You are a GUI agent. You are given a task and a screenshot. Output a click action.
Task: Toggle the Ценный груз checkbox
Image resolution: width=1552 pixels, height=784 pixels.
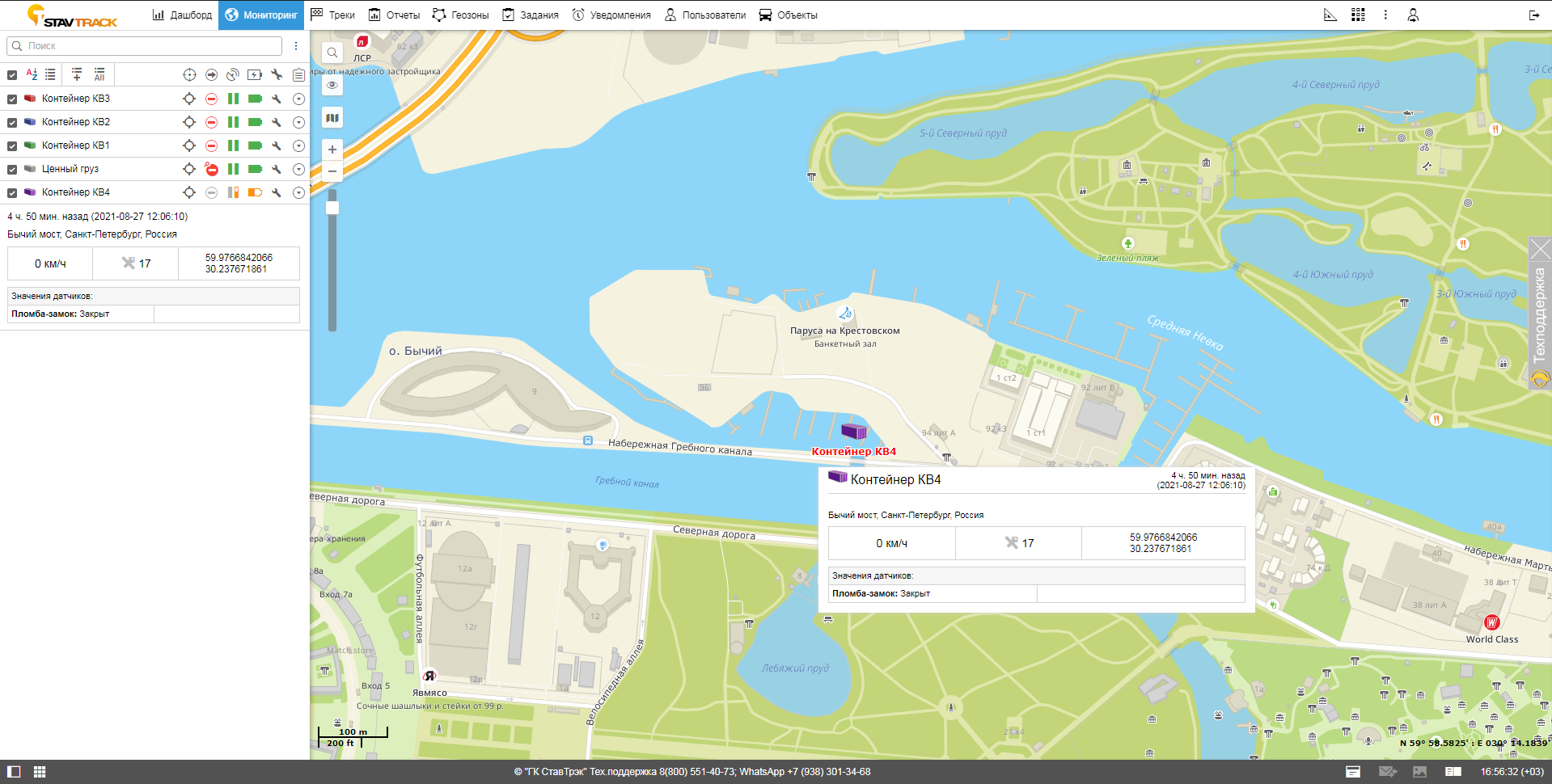(x=12, y=170)
